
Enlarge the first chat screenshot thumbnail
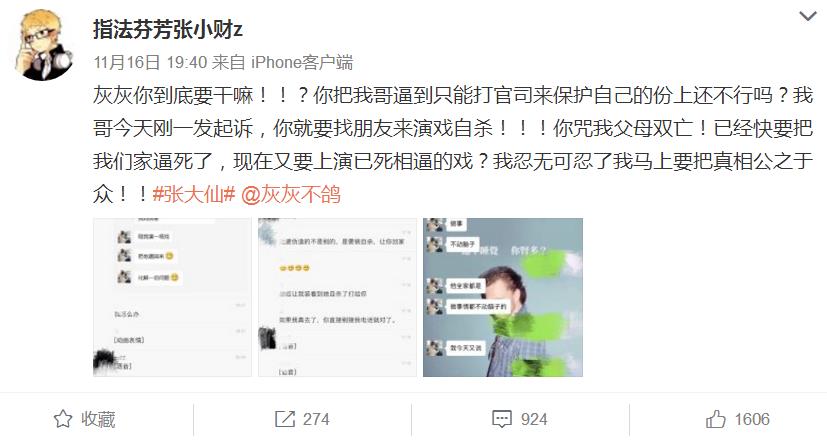(172, 297)
